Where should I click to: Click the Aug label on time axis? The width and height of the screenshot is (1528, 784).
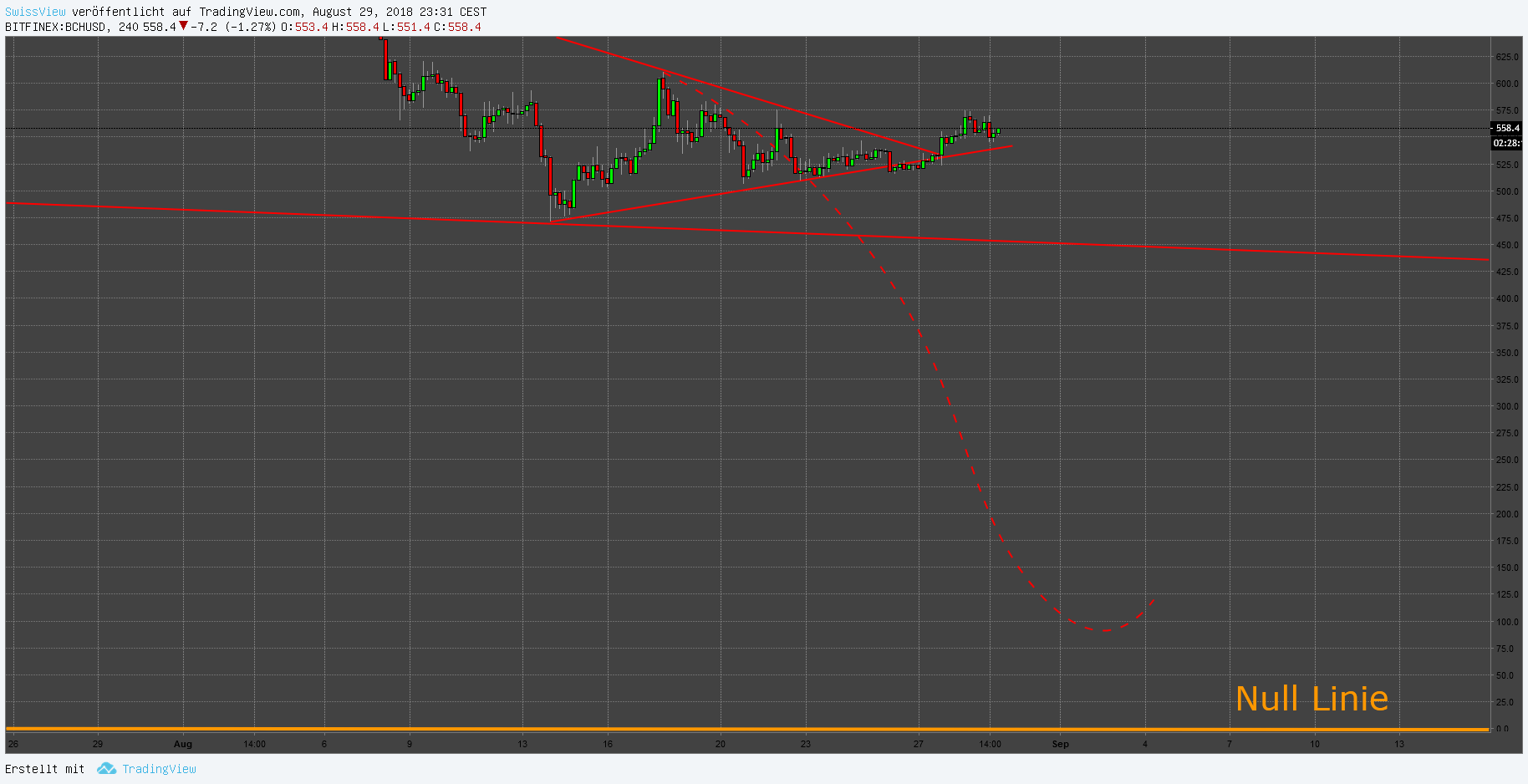tap(183, 743)
